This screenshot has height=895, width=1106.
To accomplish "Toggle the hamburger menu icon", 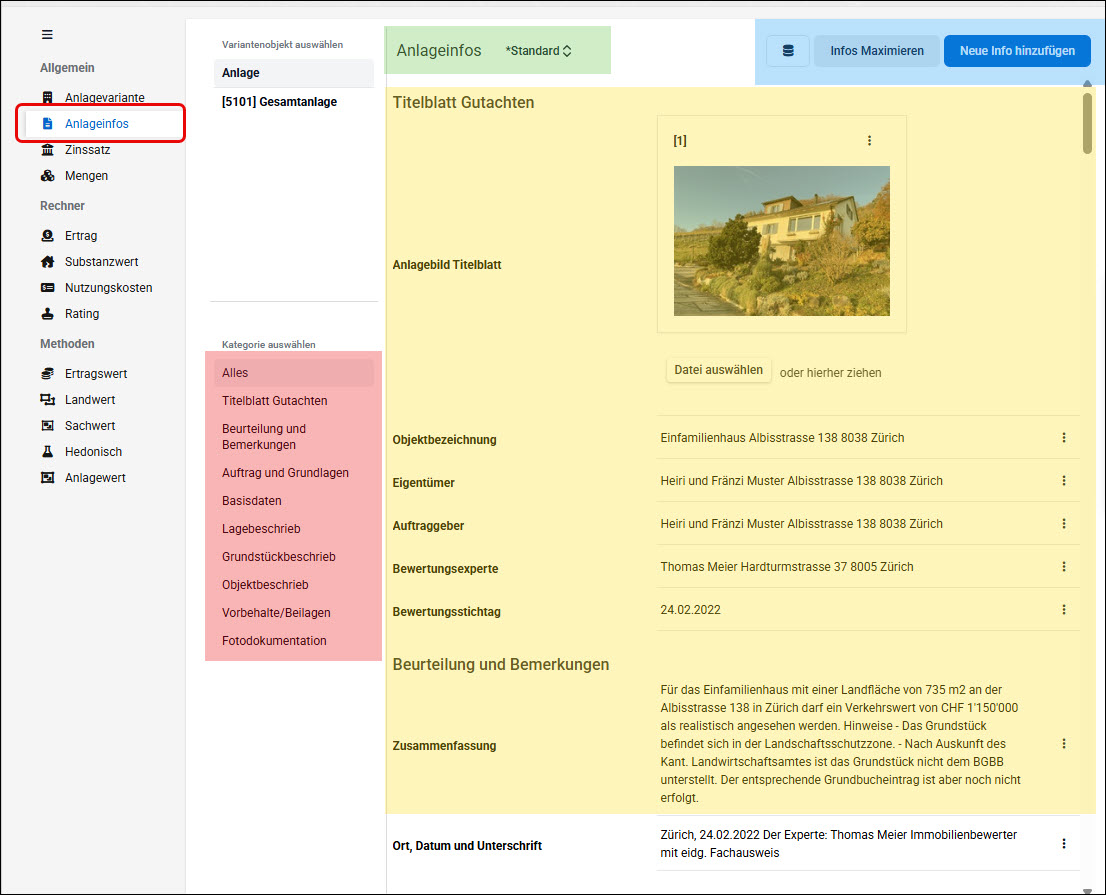I will coord(47,35).
